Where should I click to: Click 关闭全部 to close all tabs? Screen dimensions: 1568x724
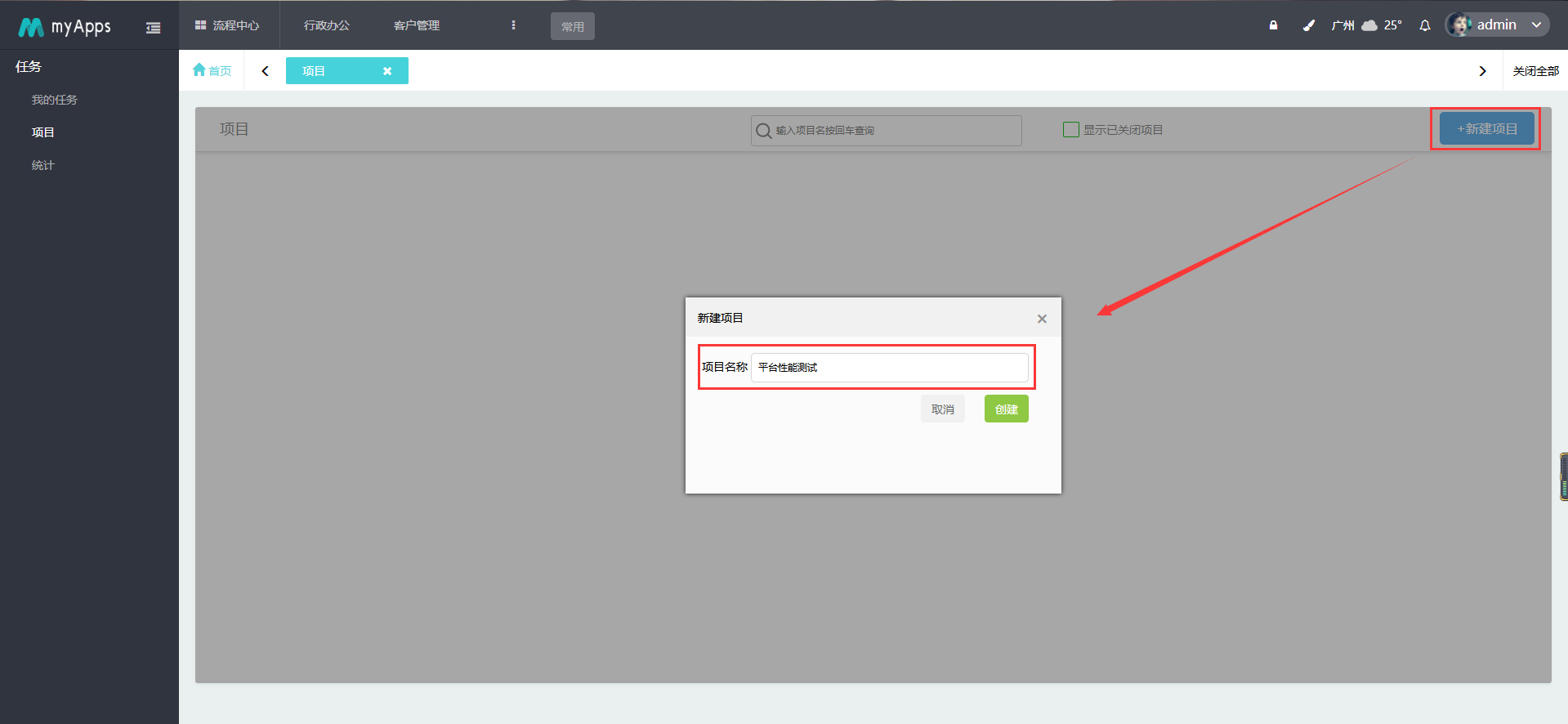[1536, 71]
